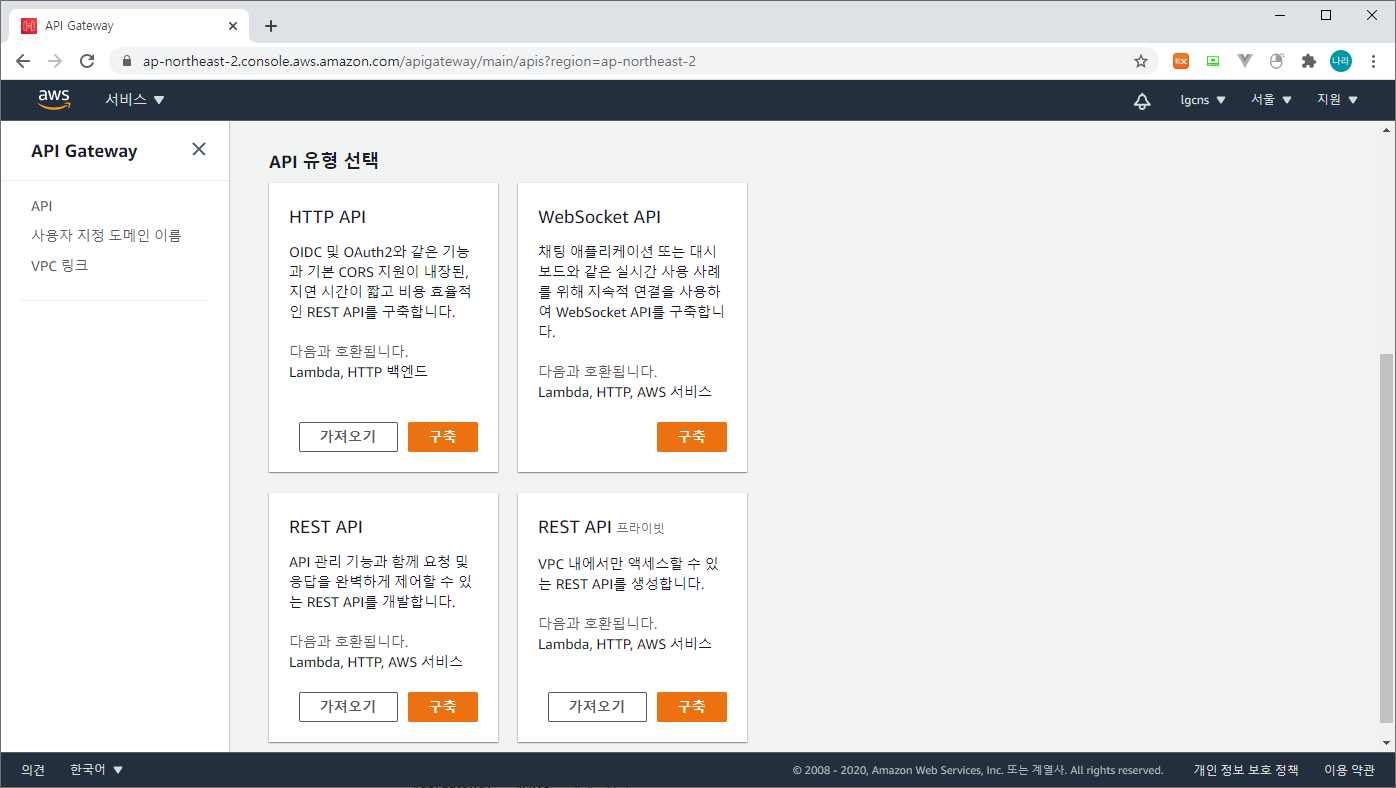This screenshot has width=1396, height=788.
Task: Close the API Gateway browser tab
Action: coord(233,26)
